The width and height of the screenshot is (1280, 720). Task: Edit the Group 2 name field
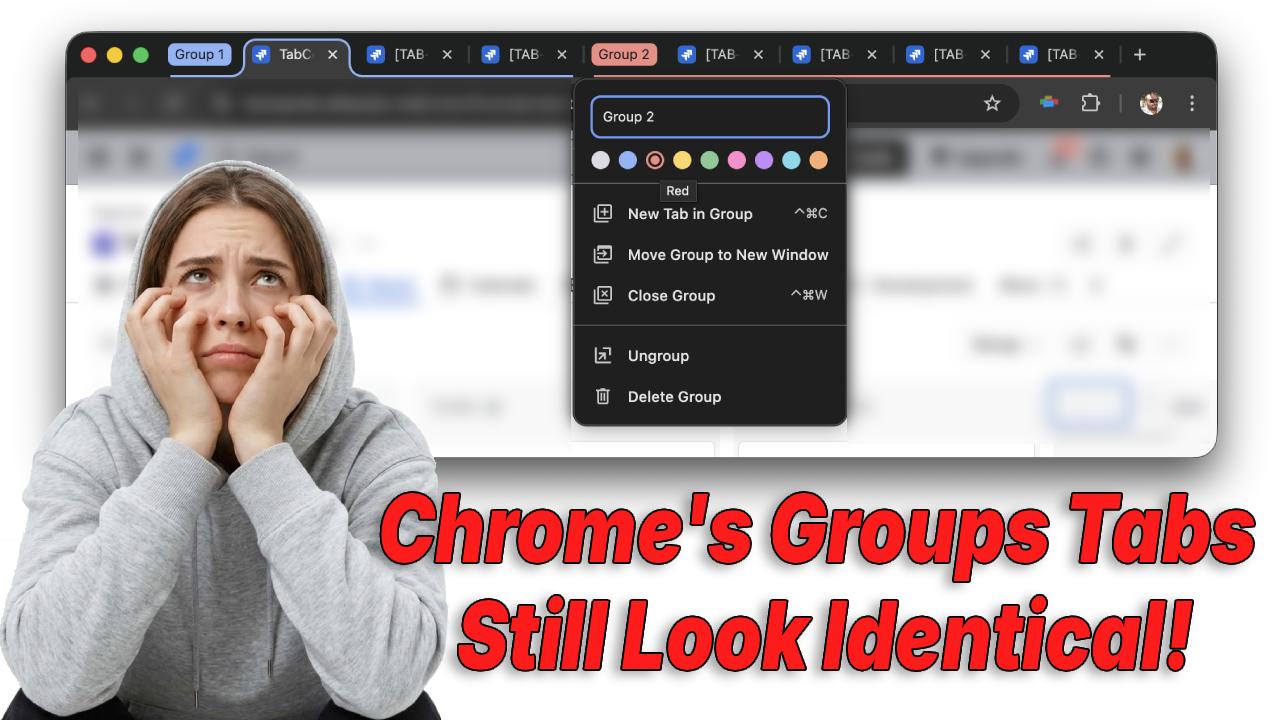pos(710,117)
